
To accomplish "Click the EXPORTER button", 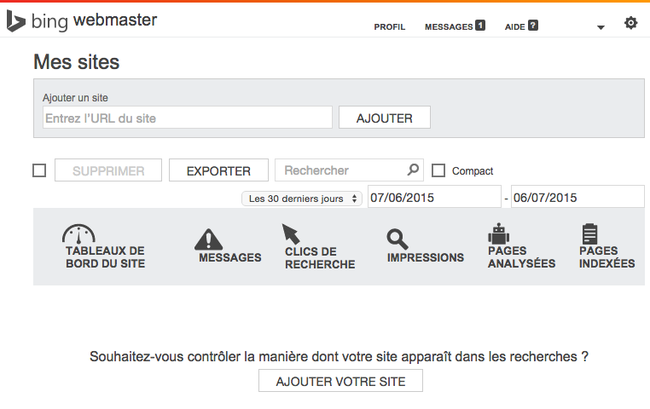I will point(218,170).
